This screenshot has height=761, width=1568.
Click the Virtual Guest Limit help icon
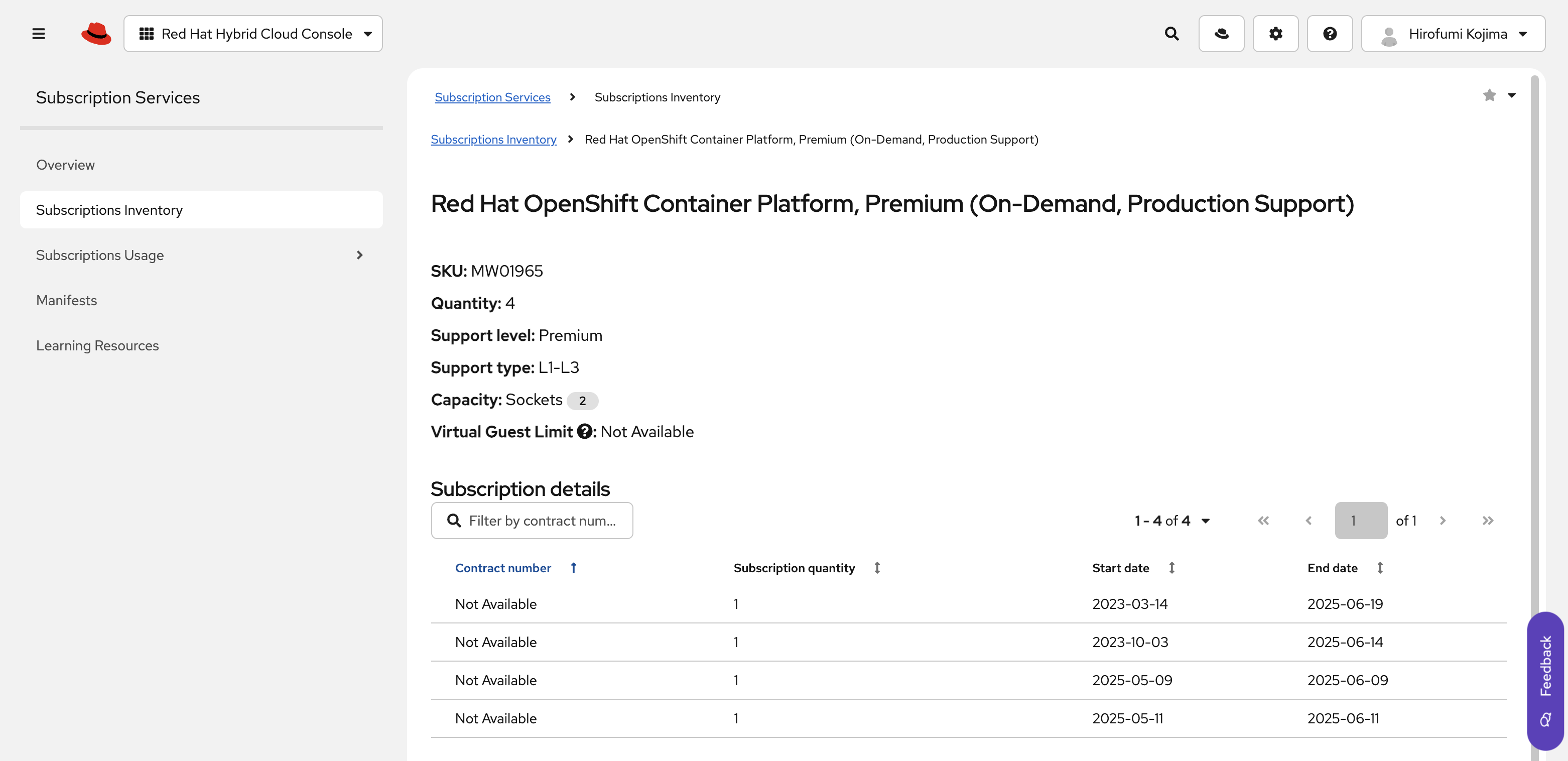584,432
